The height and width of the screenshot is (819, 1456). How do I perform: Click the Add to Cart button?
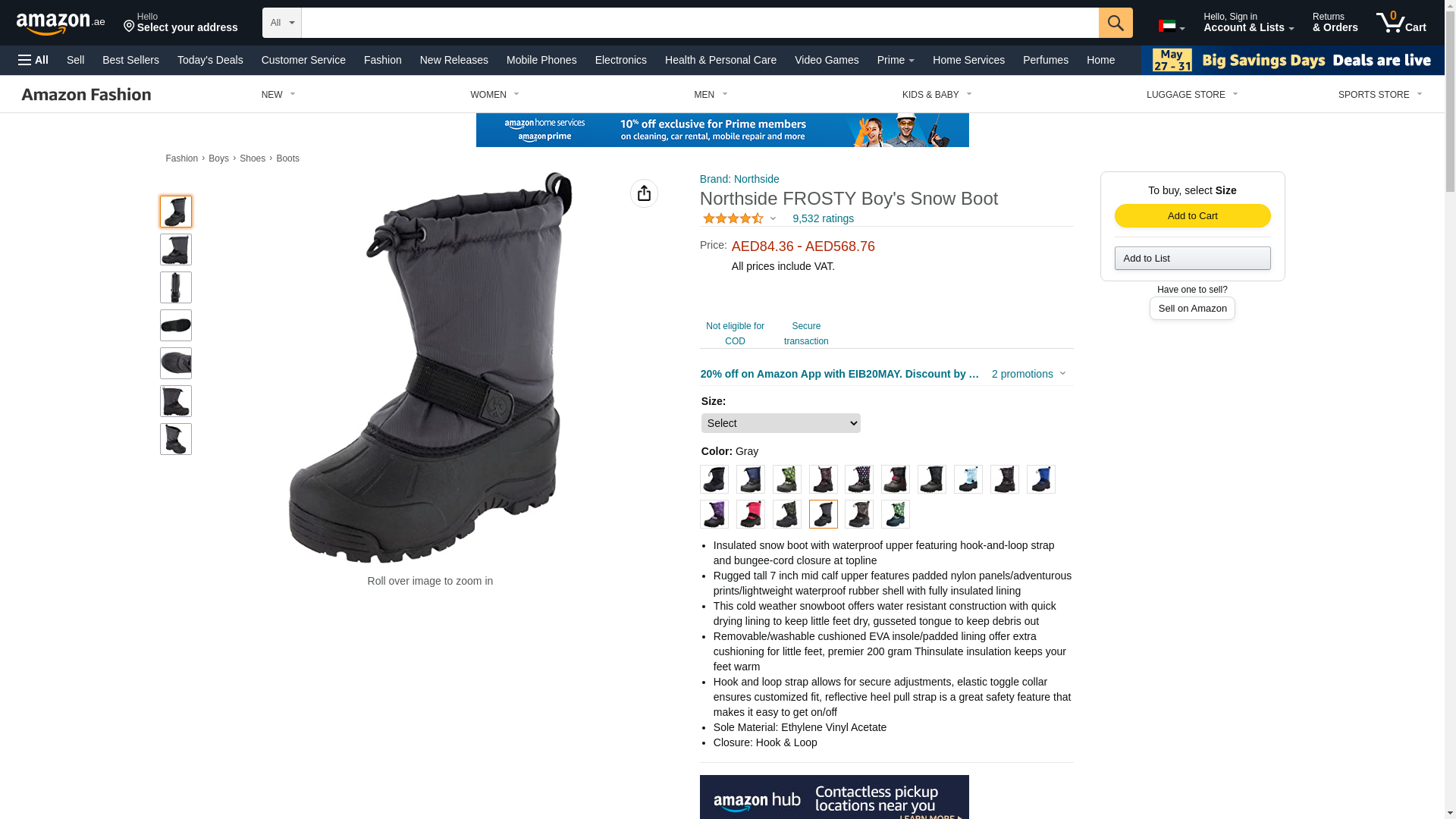pyautogui.click(x=1192, y=216)
